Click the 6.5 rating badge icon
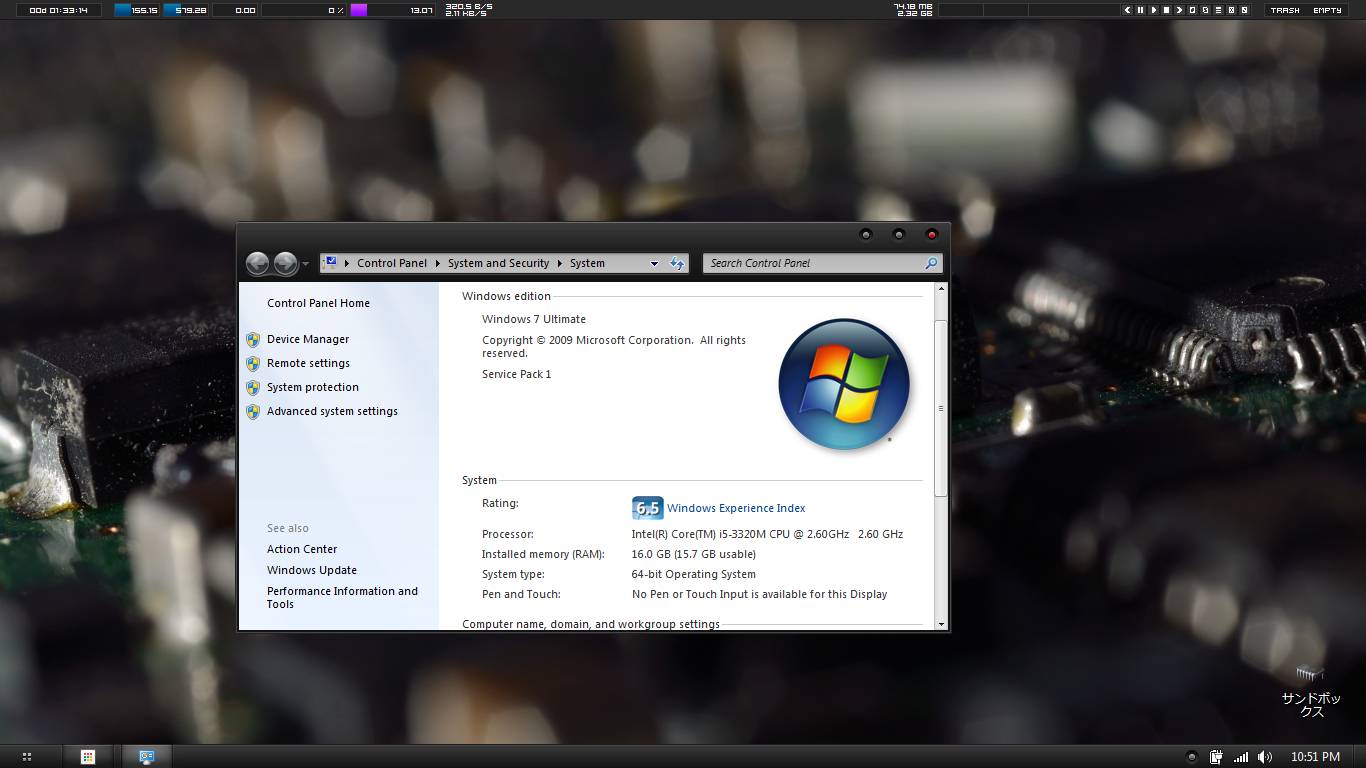This screenshot has width=1366, height=768. pyautogui.click(x=647, y=508)
